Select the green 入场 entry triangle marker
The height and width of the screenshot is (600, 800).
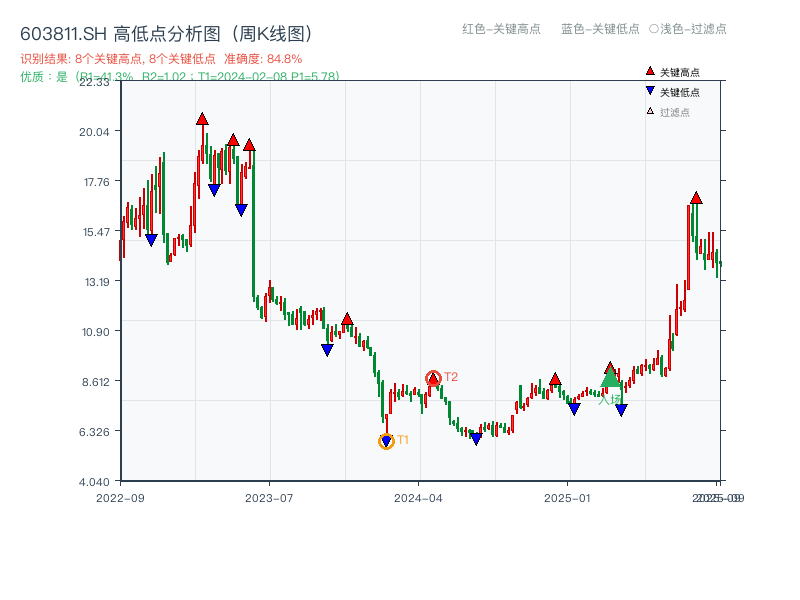click(x=610, y=378)
